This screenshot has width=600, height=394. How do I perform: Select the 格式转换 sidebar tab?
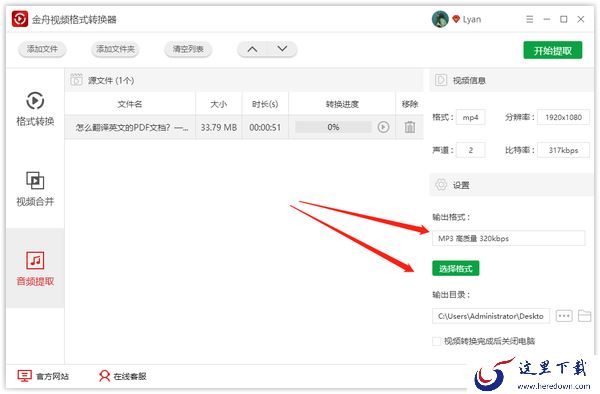tap(35, 109)
